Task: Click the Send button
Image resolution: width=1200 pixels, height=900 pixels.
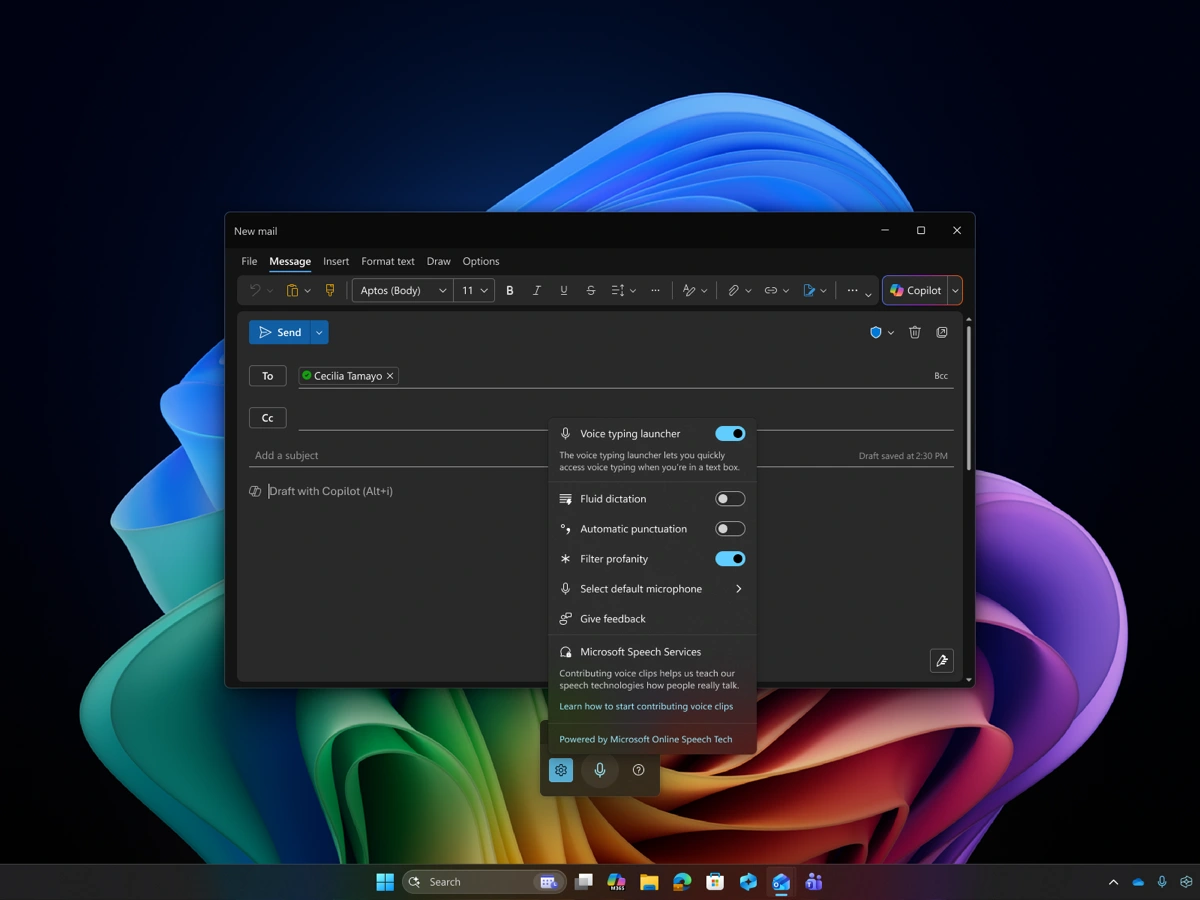Action: [x=280, y=332]
